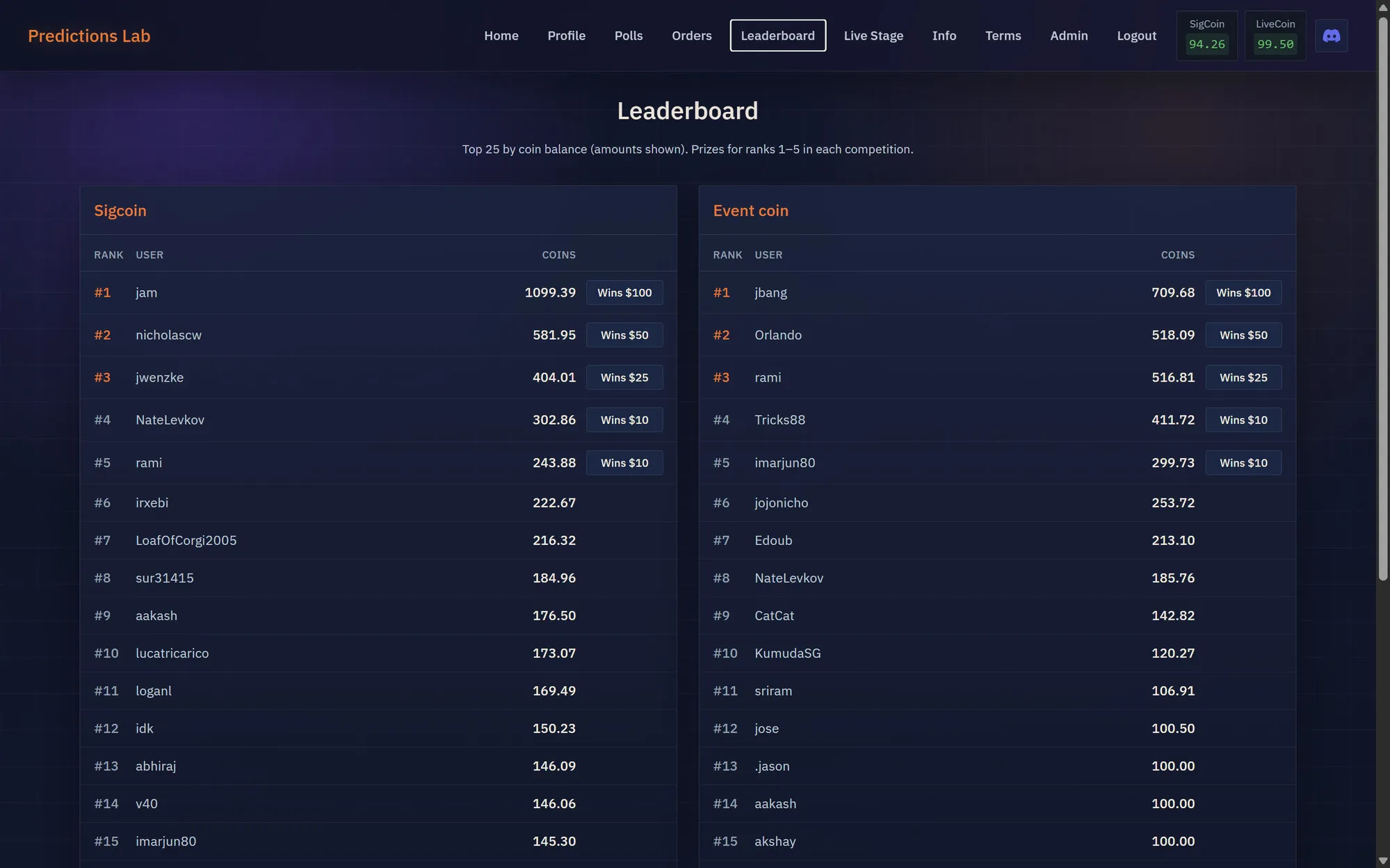Click the scrollbar down arrow
The image size is (1390, 868).
[x=1383, y=861]
